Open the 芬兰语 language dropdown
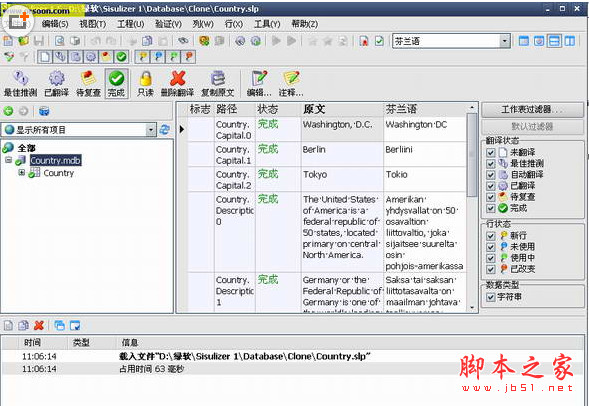589x406 pixels. tap(505, 41)
